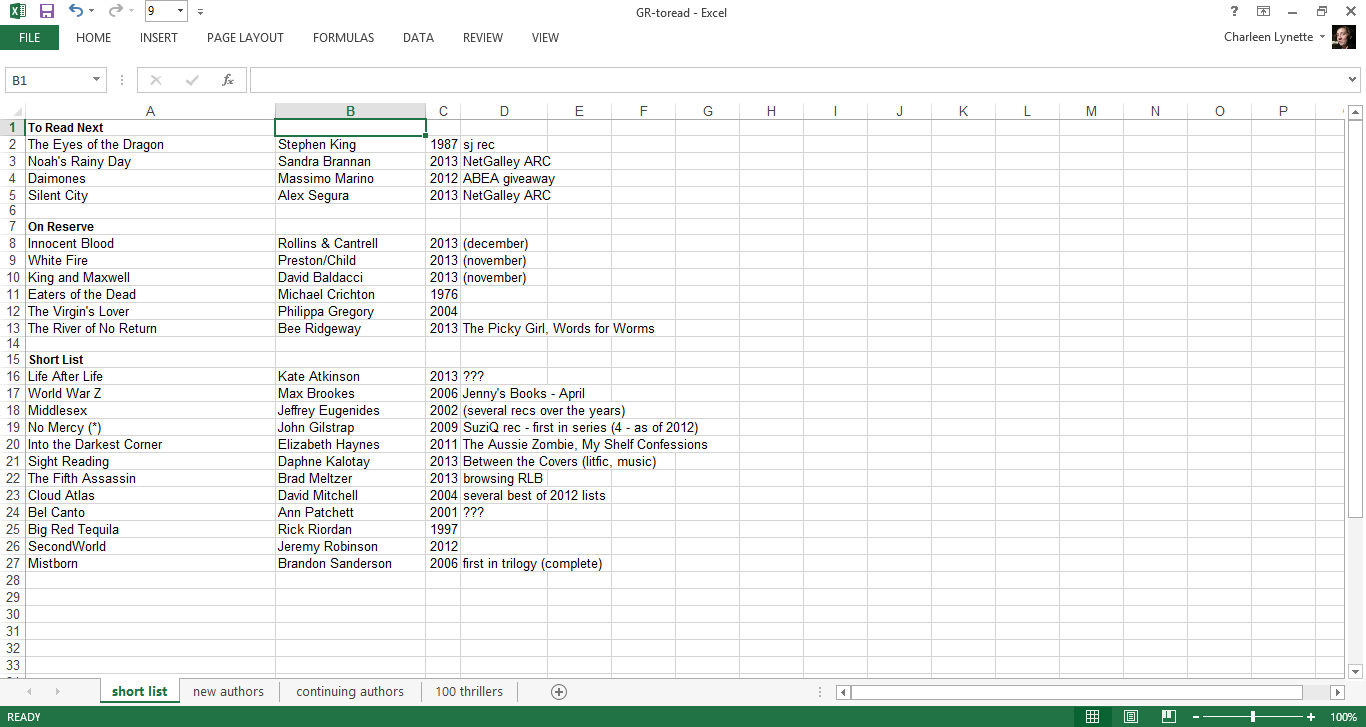This screenshot has width=1366, height=727.
Task: Open the font size dropdown showing 9
Action: [x=180, y=12]
